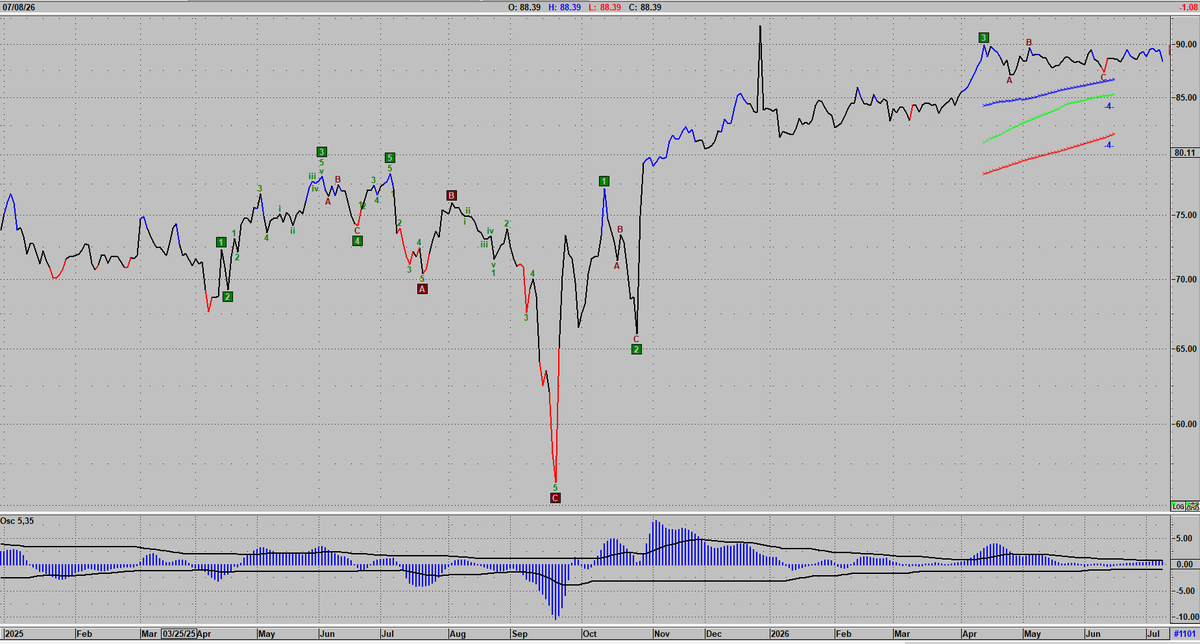Click the -4- target label below the green line
Screen dimensions: 1200x644
1110,106
